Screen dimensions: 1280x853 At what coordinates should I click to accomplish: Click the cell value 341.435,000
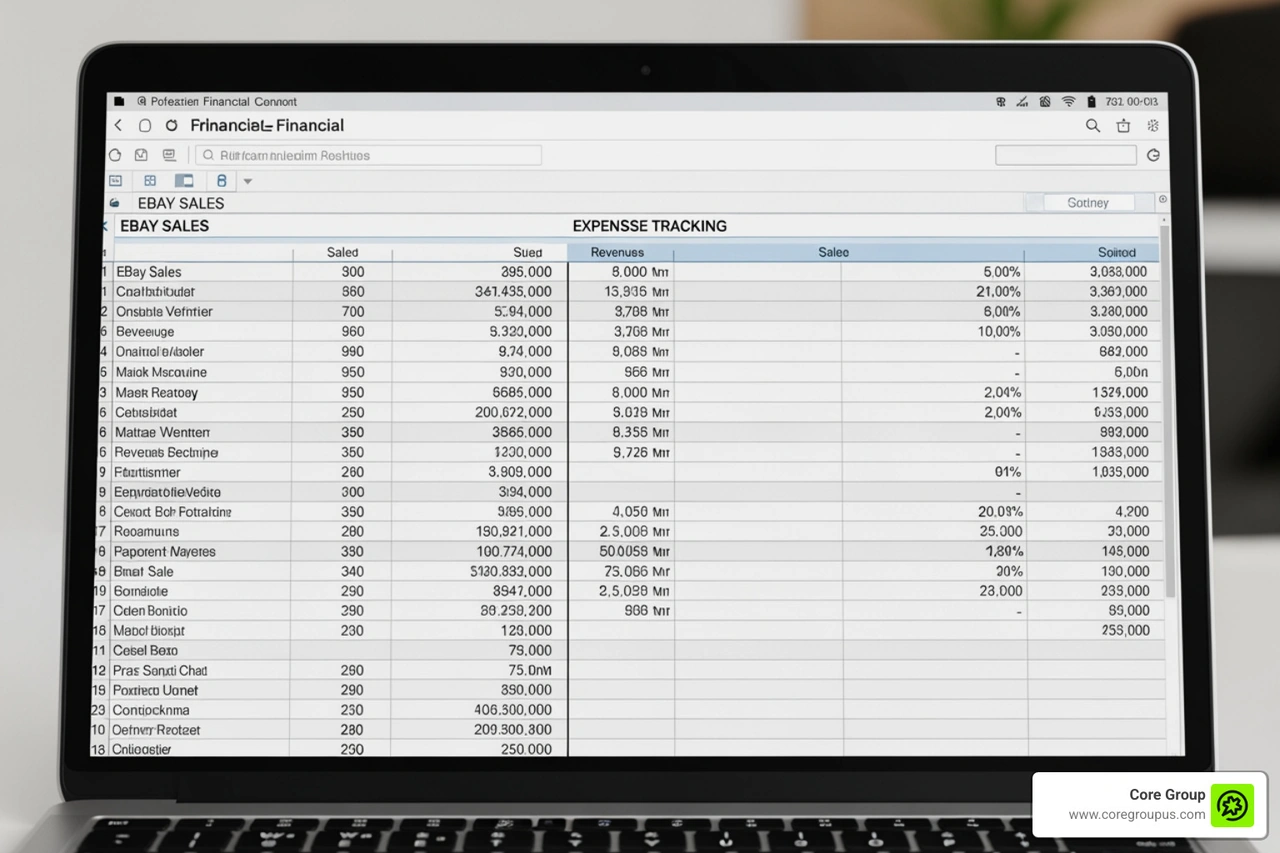point(513,292)
